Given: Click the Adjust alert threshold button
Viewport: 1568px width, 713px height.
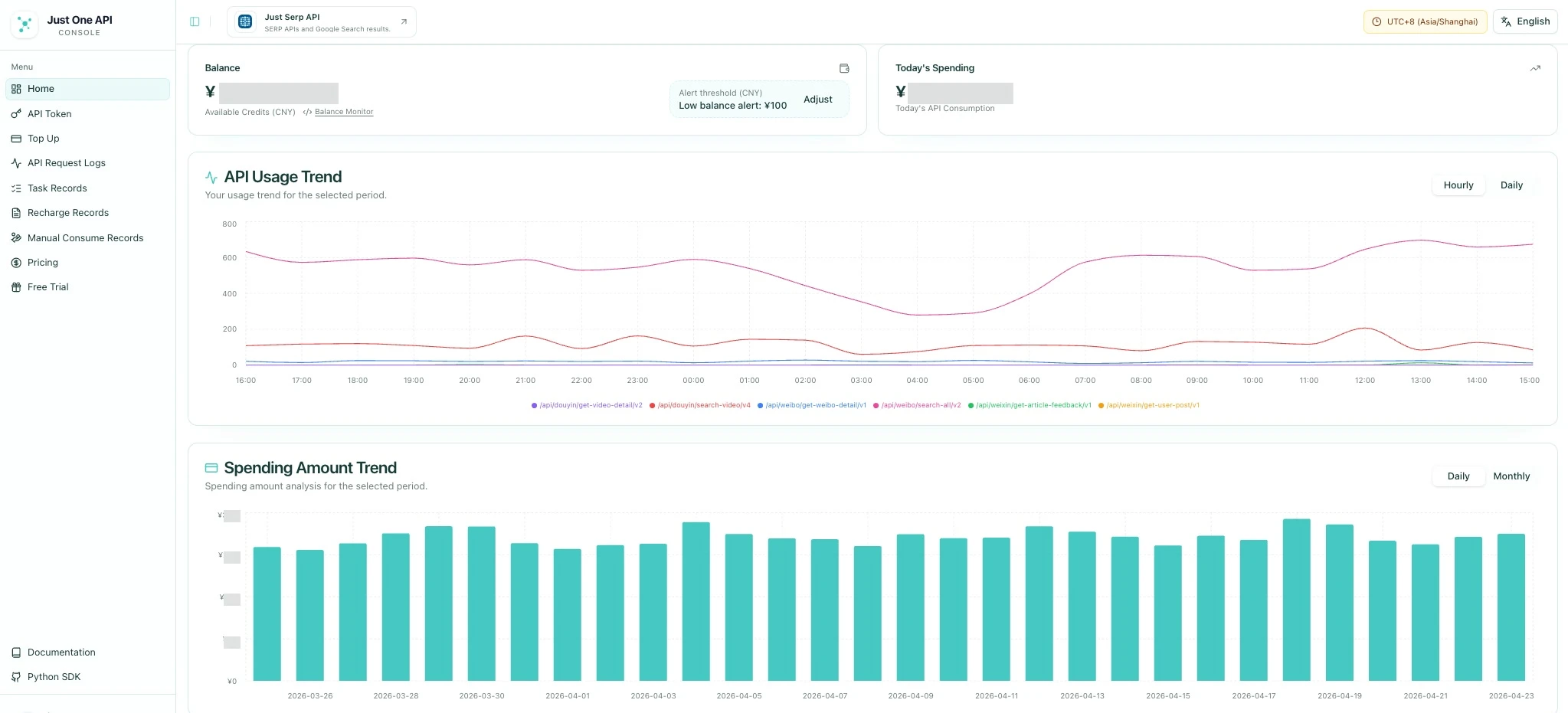Looking at the screenshot, I should [x=818, y=100].
